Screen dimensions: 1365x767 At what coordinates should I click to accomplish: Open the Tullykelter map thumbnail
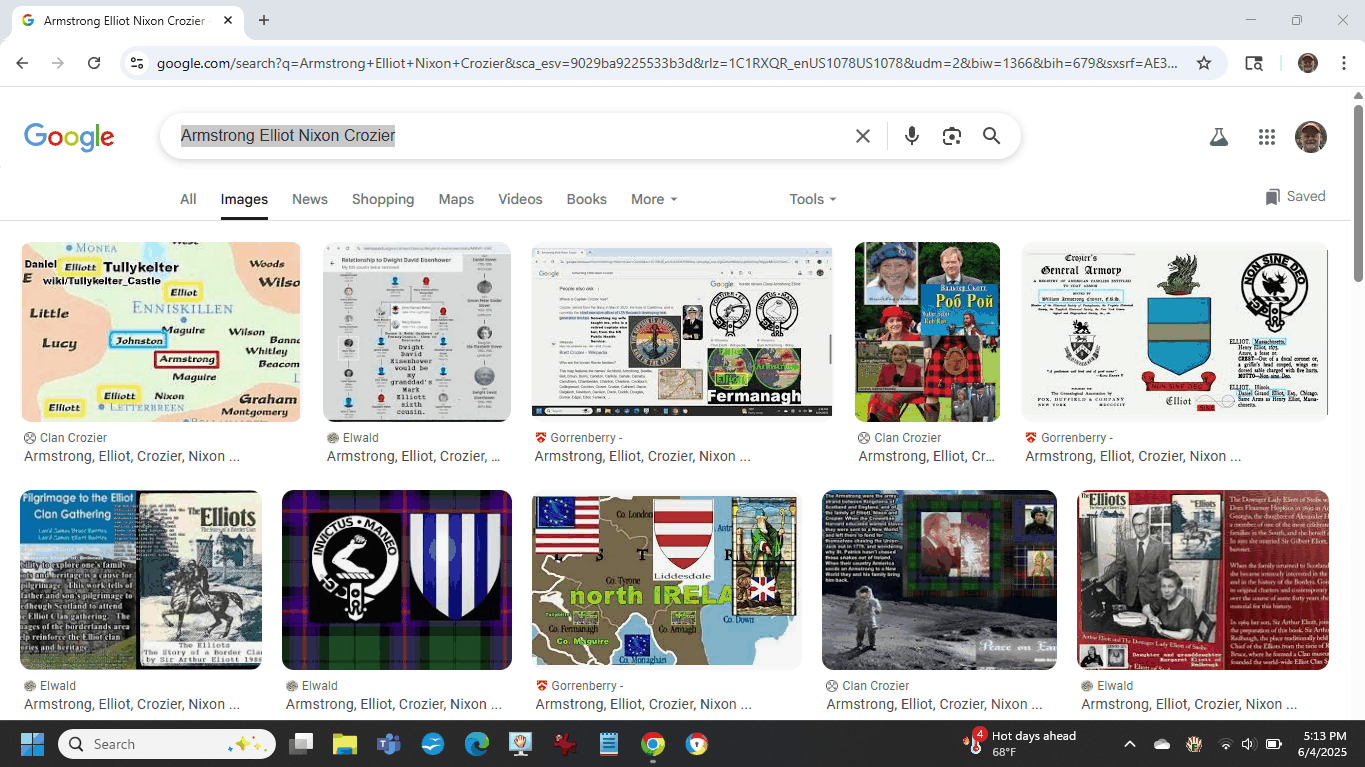point(161,332)
